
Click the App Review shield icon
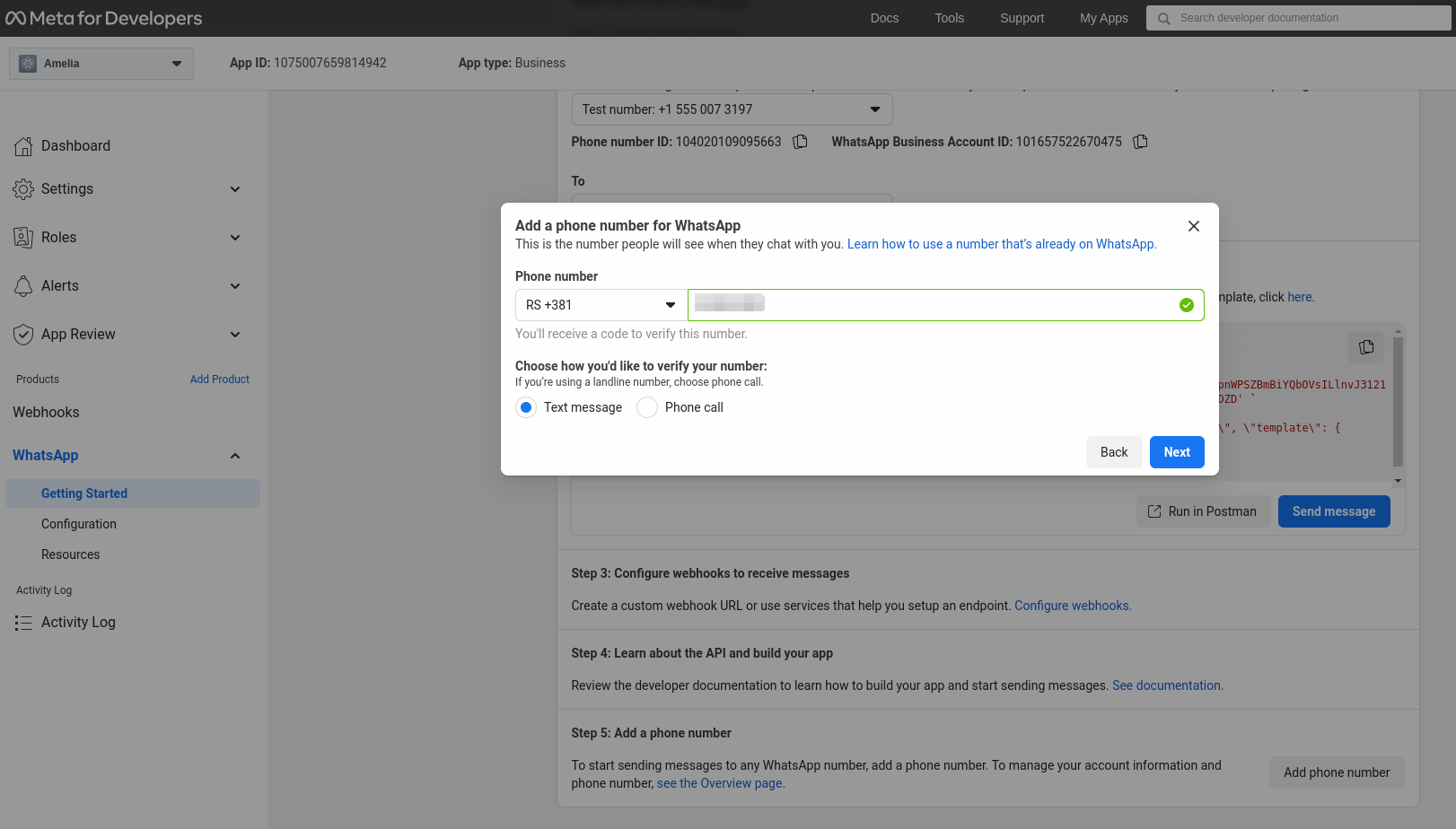23,335
